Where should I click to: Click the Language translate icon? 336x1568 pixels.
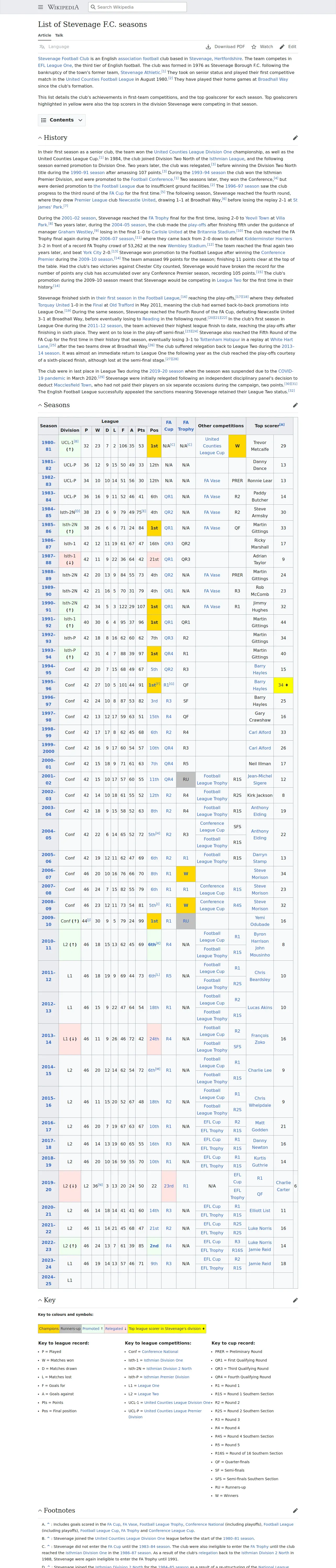42,47
